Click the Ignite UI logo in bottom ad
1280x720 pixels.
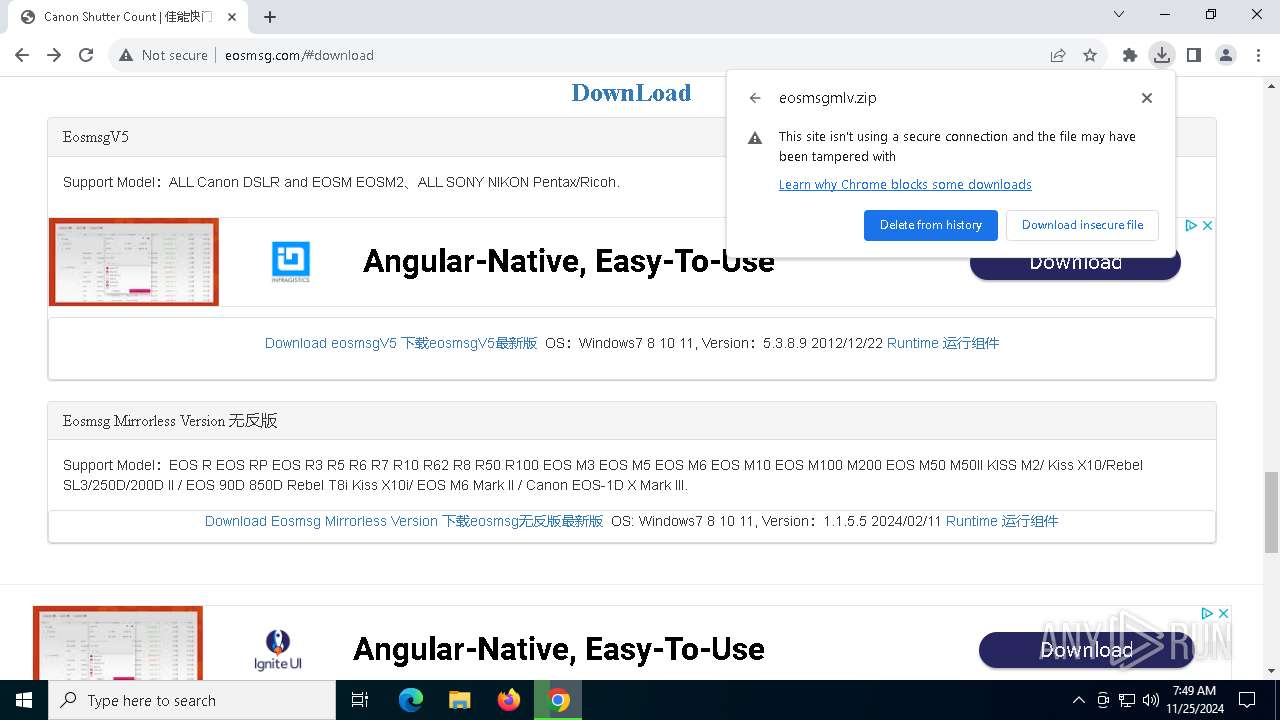click(x=278, y=650)
